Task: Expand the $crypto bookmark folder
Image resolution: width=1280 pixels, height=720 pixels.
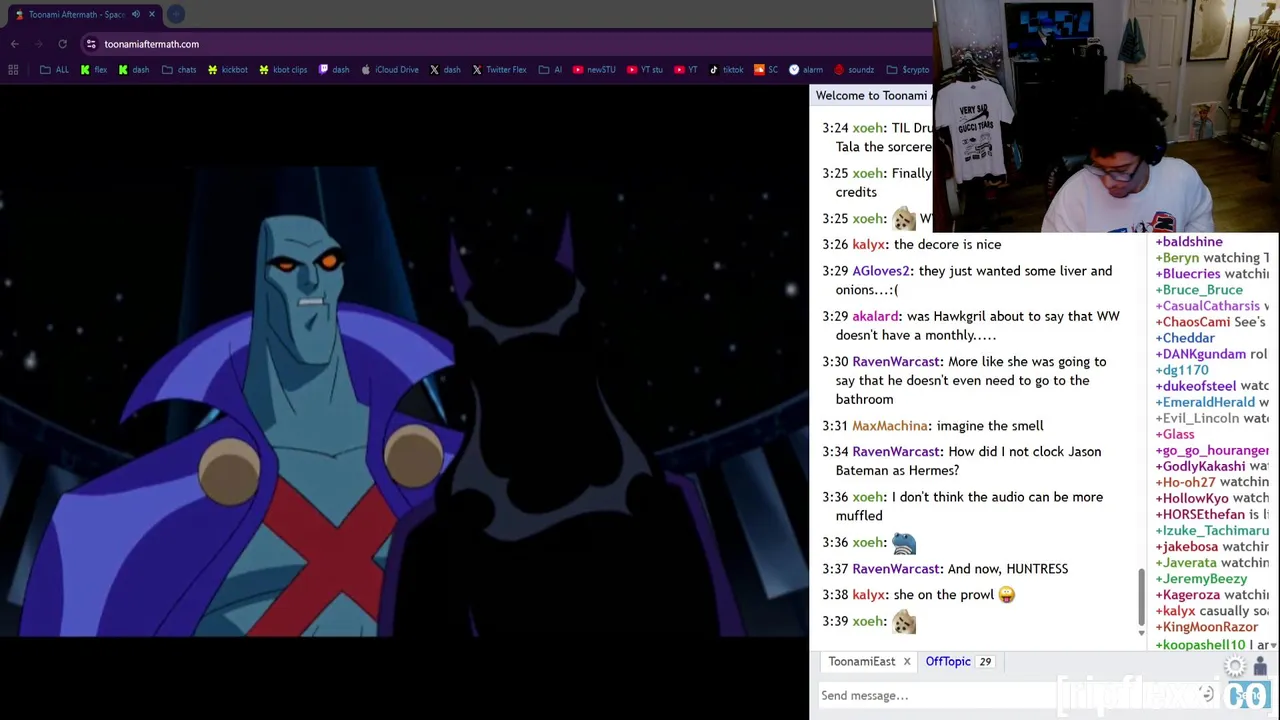Action: (x=908, y=70)
